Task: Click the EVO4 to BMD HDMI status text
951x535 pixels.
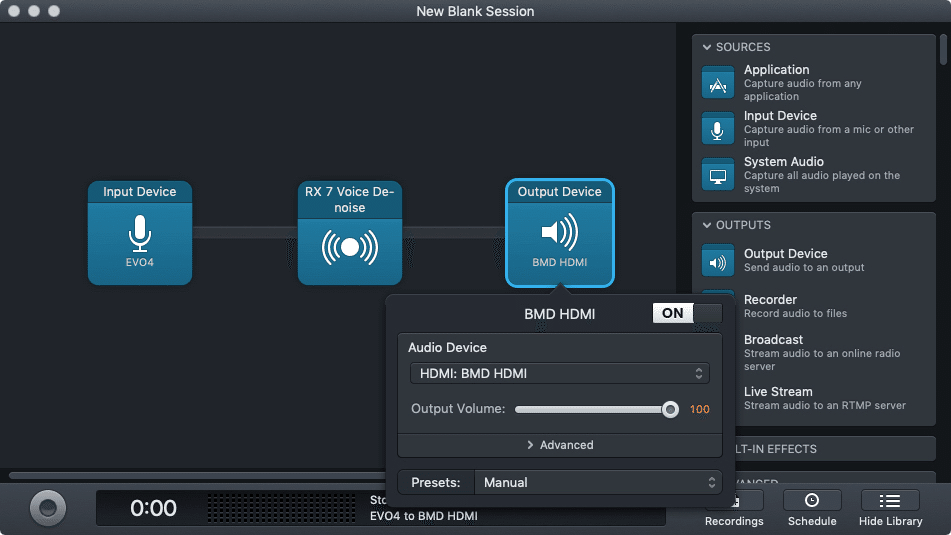Action: (x=423, y=516)
